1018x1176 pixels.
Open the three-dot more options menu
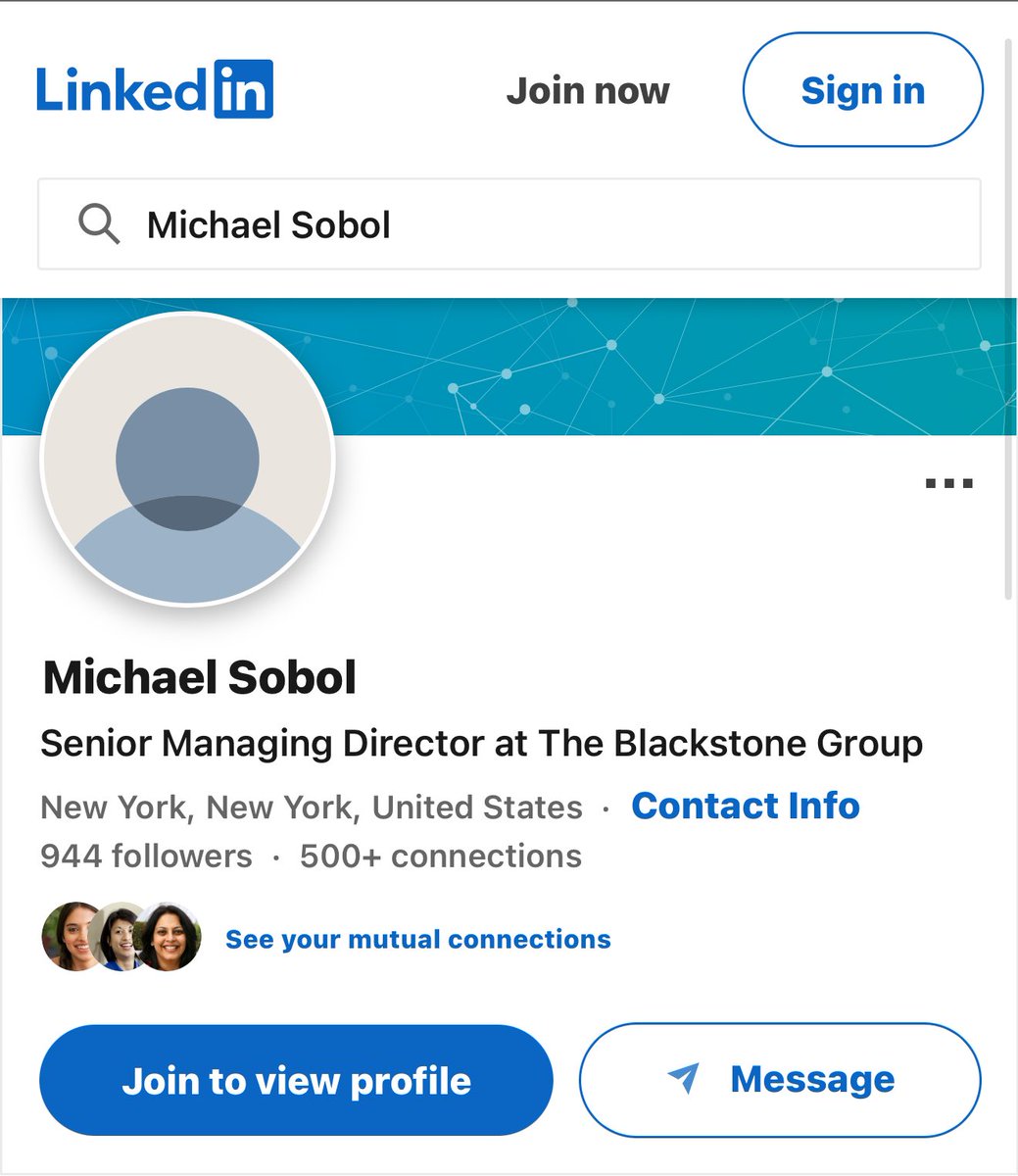click(x=949, y=483)
